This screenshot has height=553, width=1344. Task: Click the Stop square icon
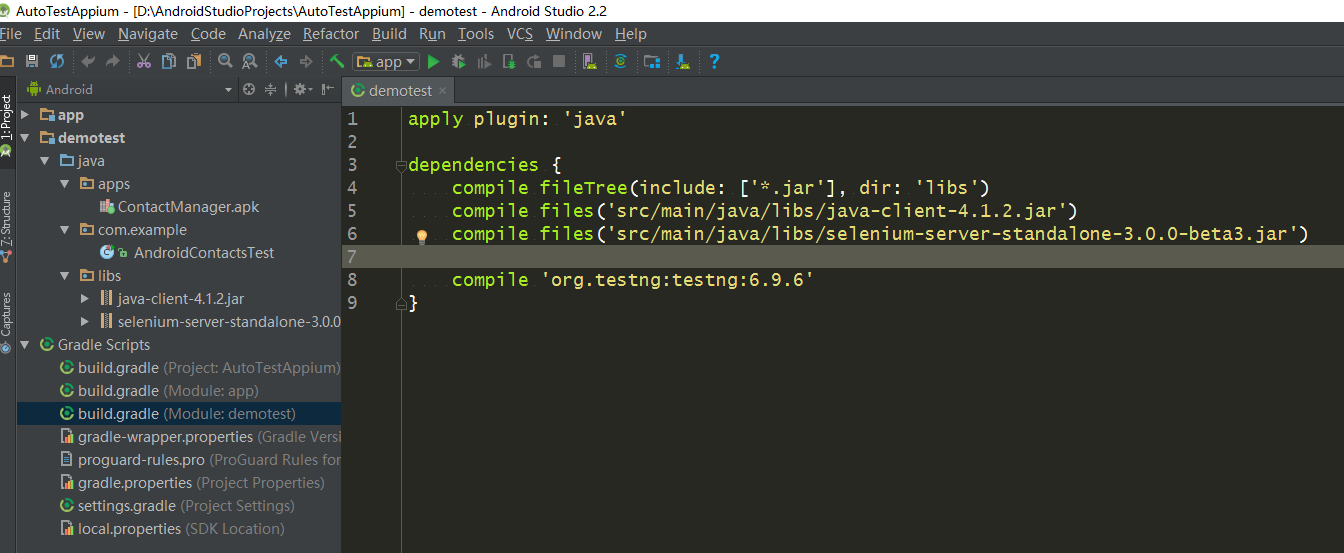pos(559,61)
